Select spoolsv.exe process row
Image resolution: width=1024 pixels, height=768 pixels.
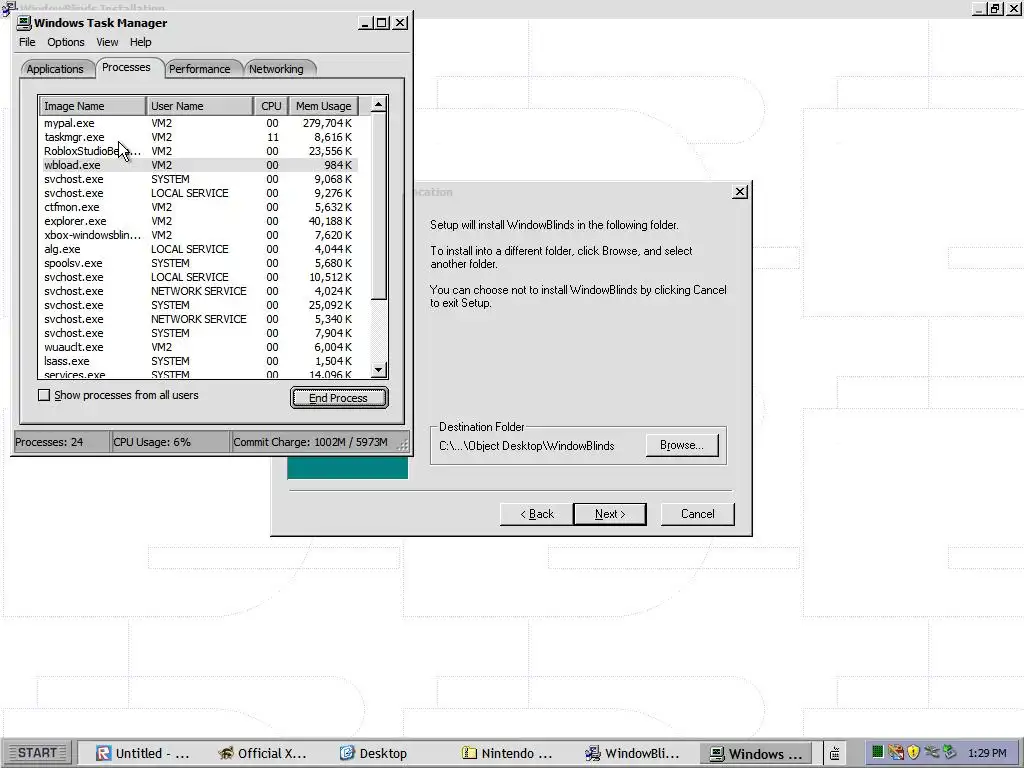[x=199, y=263]
